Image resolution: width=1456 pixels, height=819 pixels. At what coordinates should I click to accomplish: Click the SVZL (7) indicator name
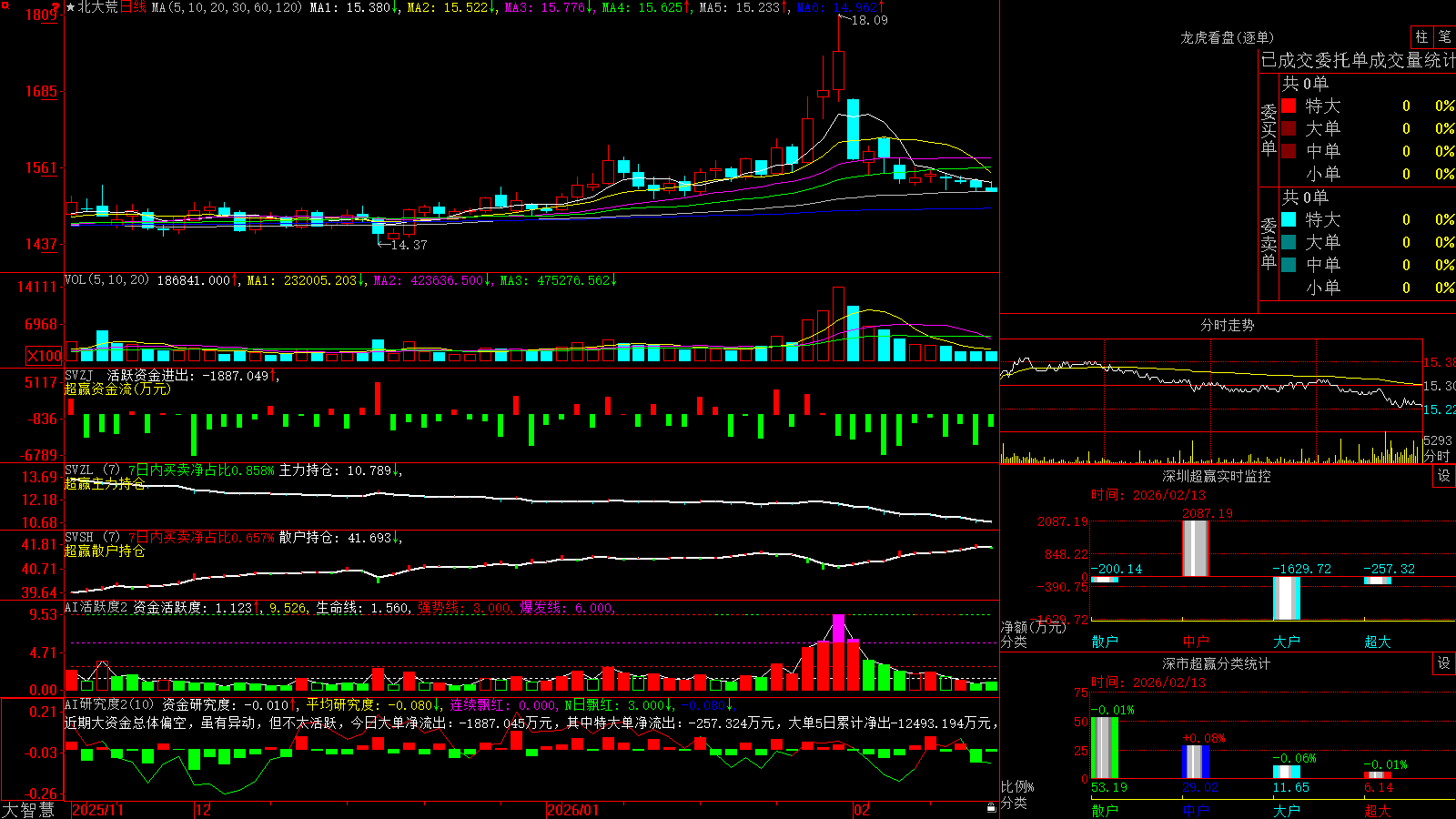92,470
